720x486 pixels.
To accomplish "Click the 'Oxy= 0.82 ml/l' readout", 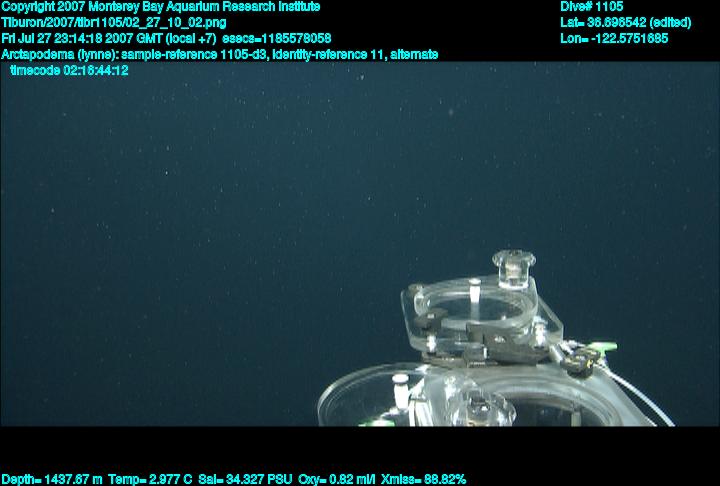I will point(337,480).
